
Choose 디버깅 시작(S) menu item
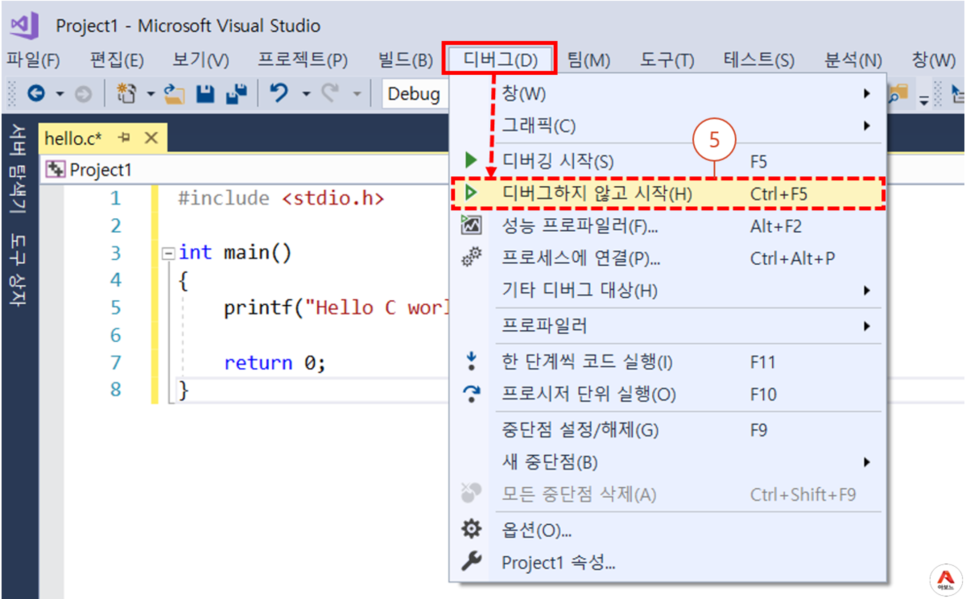(668, 161)
